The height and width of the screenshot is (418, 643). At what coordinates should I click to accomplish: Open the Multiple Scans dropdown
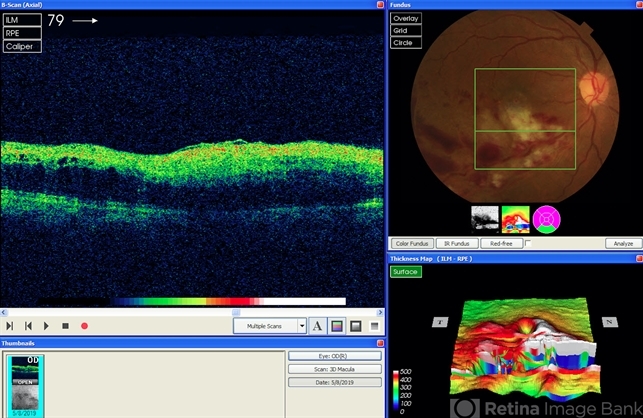click(301, 326)
